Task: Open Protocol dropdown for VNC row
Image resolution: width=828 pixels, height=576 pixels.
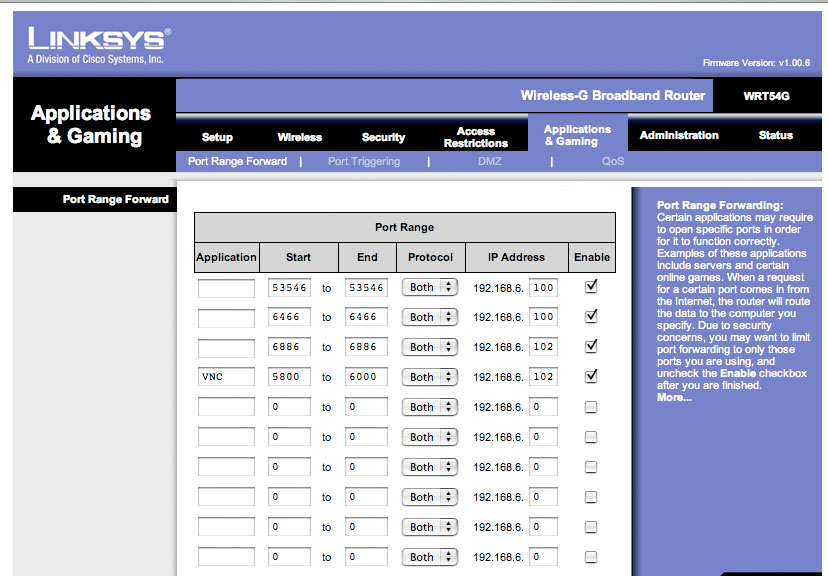Action: tap(430, 377)
